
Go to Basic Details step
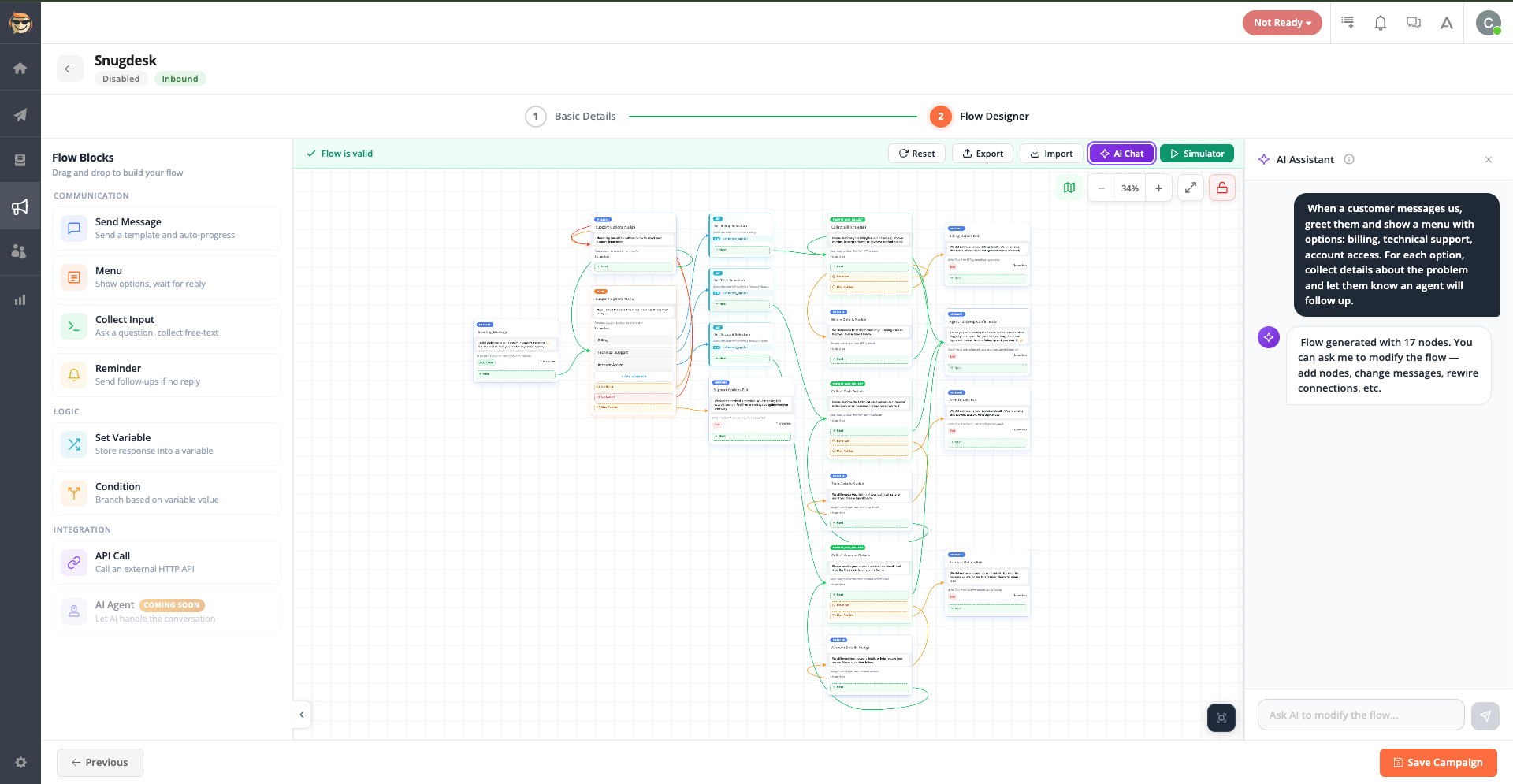(571, 117)
